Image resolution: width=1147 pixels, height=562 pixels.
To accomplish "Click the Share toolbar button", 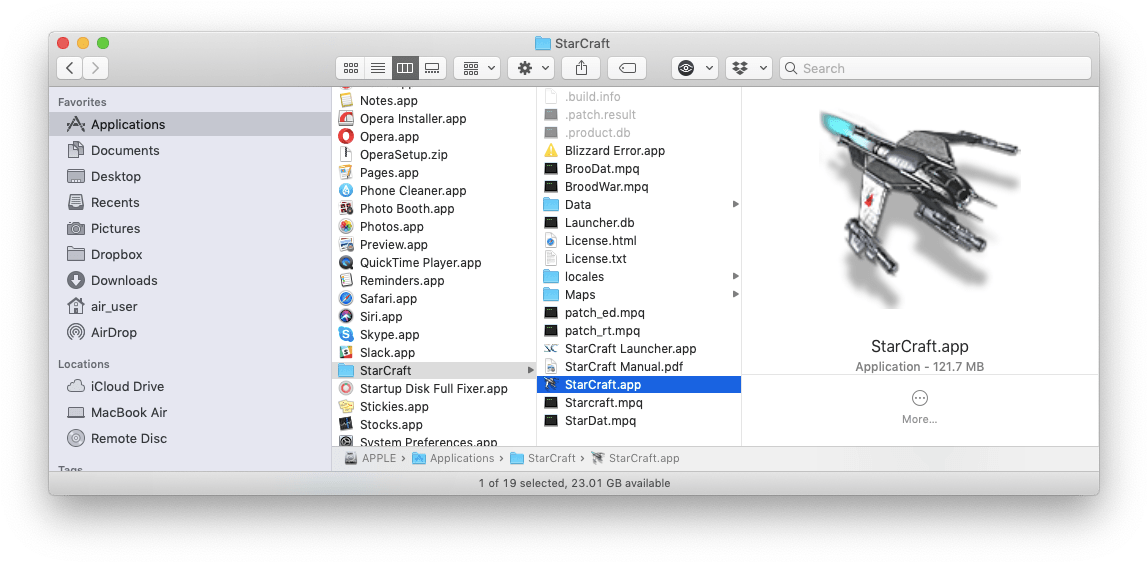I will pos(581,68).
